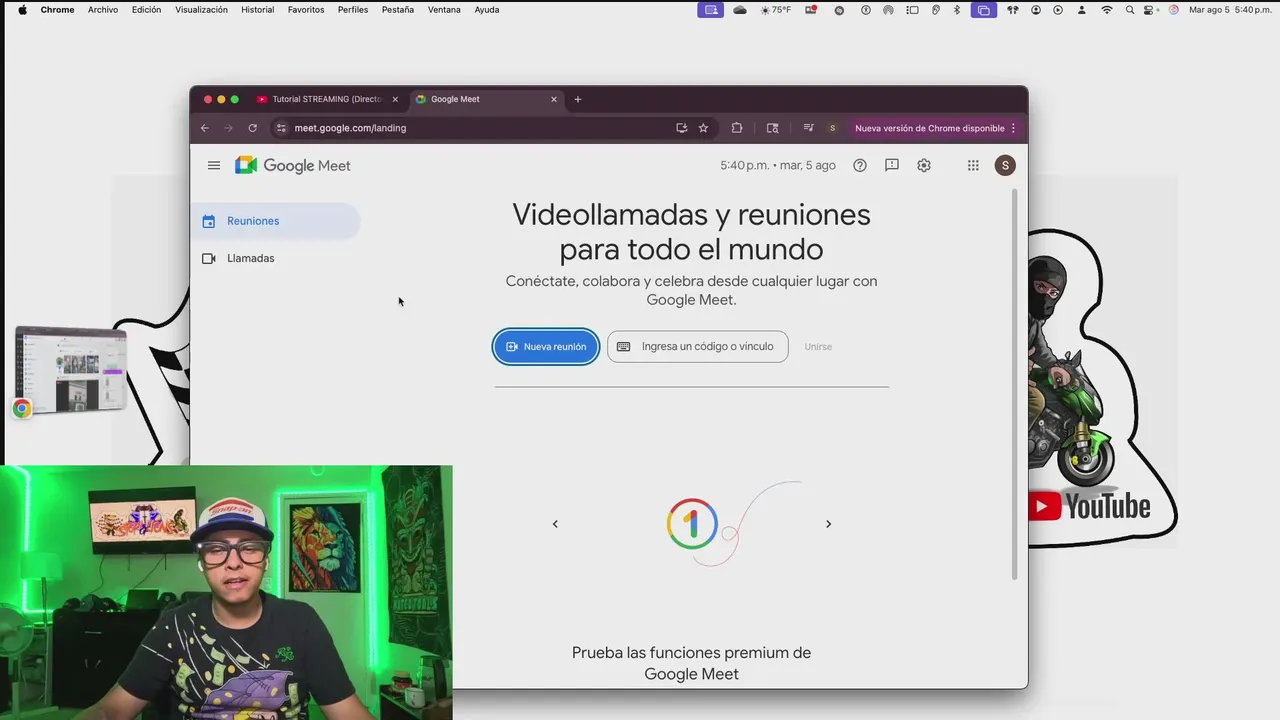Open the Perfiles menu
Image resolution: width=1280 pixels, height=720 pixels.
[x=353, y=10]
